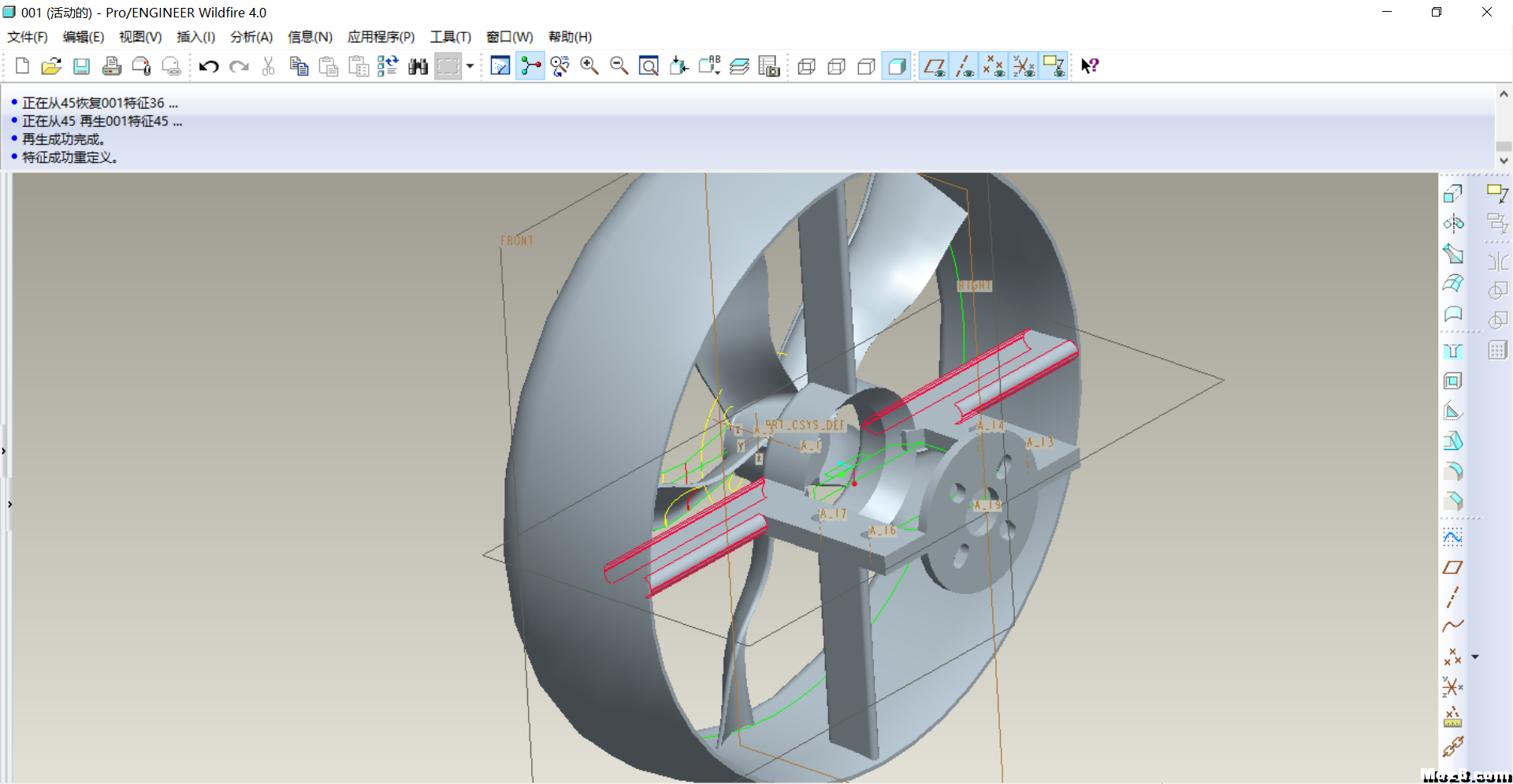Open binoculars search tool
Screen dimensions: 1513x784
(418, 66)
